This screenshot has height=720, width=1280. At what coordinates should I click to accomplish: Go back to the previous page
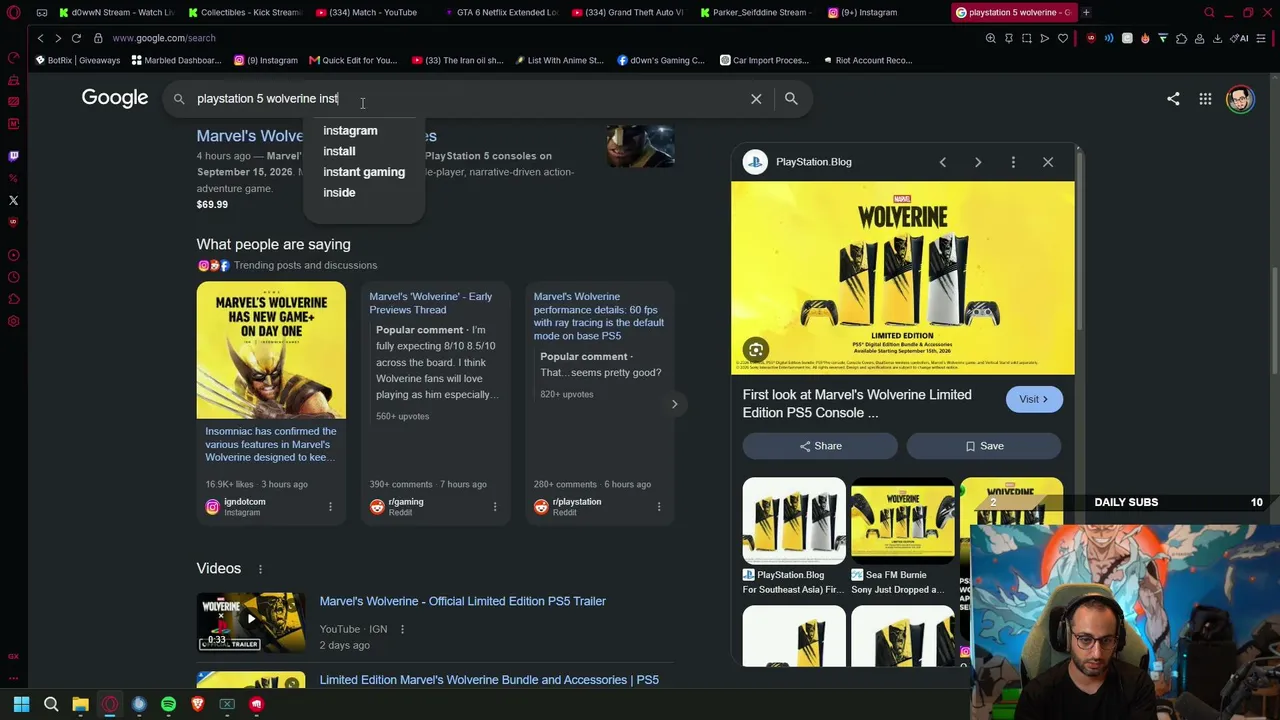coord(40,38)
